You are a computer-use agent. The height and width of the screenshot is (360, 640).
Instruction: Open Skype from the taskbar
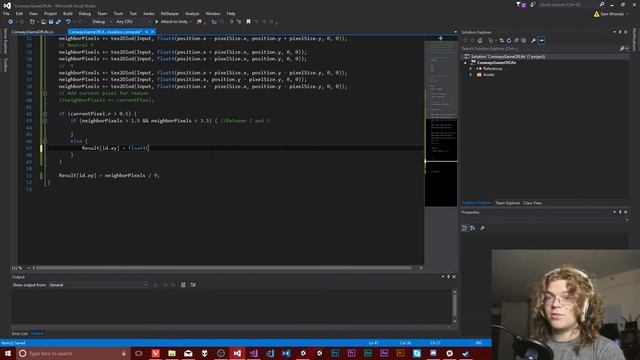(417, 353)
